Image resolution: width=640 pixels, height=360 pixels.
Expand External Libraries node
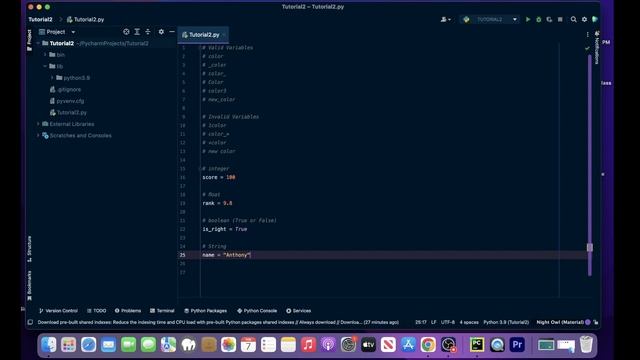click(38, 124)
